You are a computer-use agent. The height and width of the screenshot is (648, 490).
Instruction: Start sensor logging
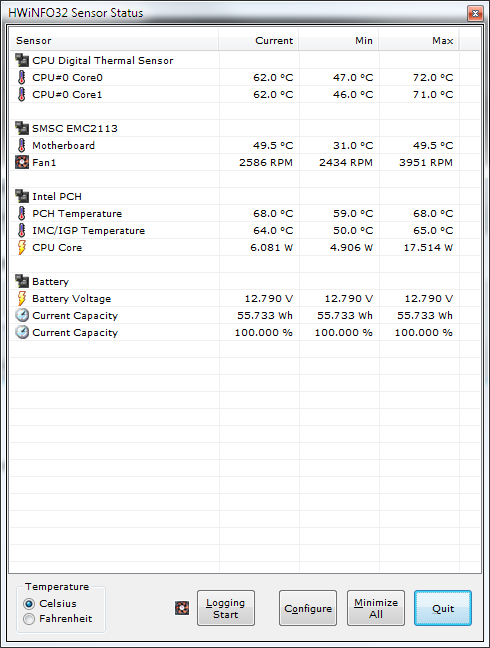pyautogui.click(x=226, y=608)
